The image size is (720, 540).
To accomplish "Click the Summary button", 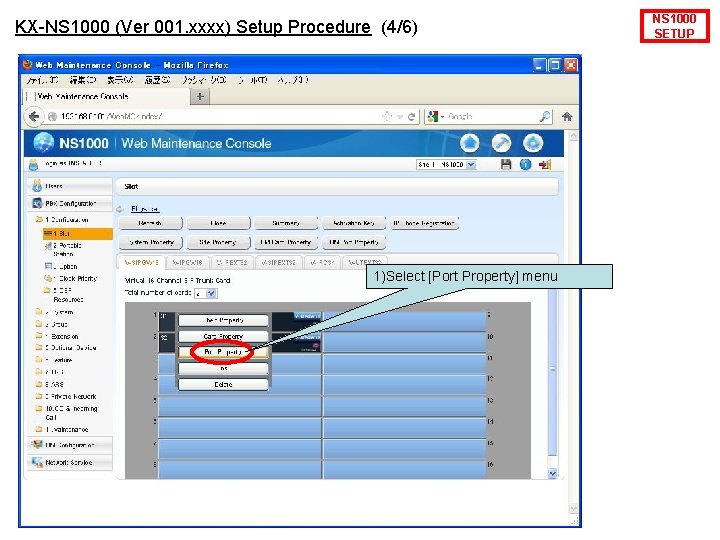I will click(x=286, y=223).
